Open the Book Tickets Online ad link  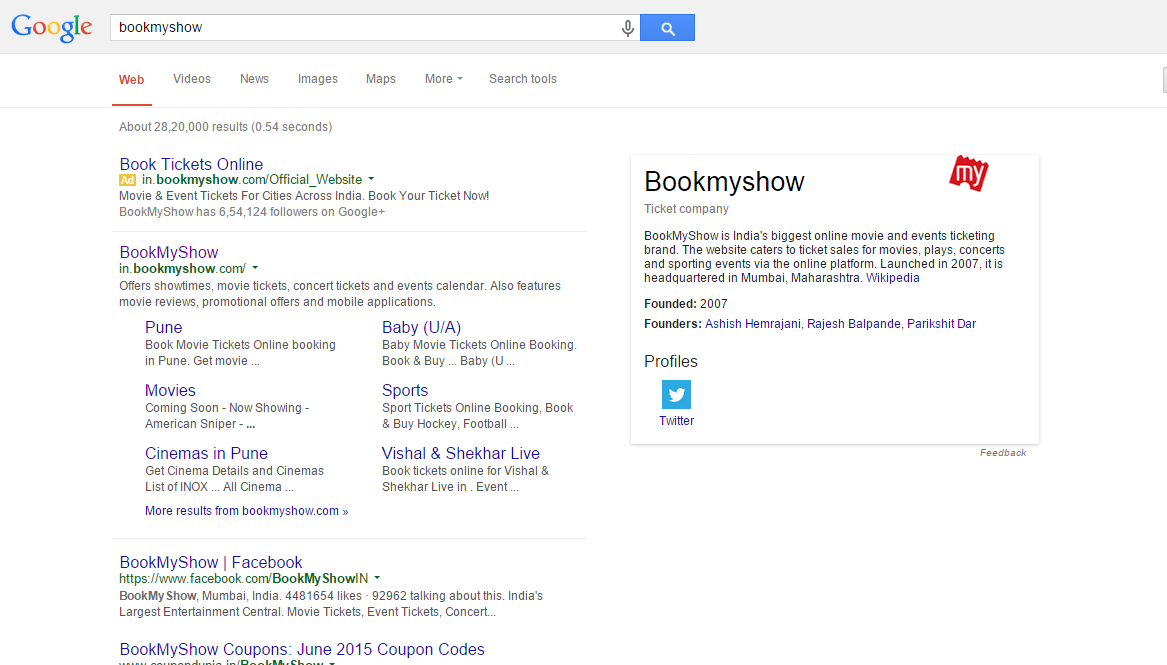[x=191, y=164]
